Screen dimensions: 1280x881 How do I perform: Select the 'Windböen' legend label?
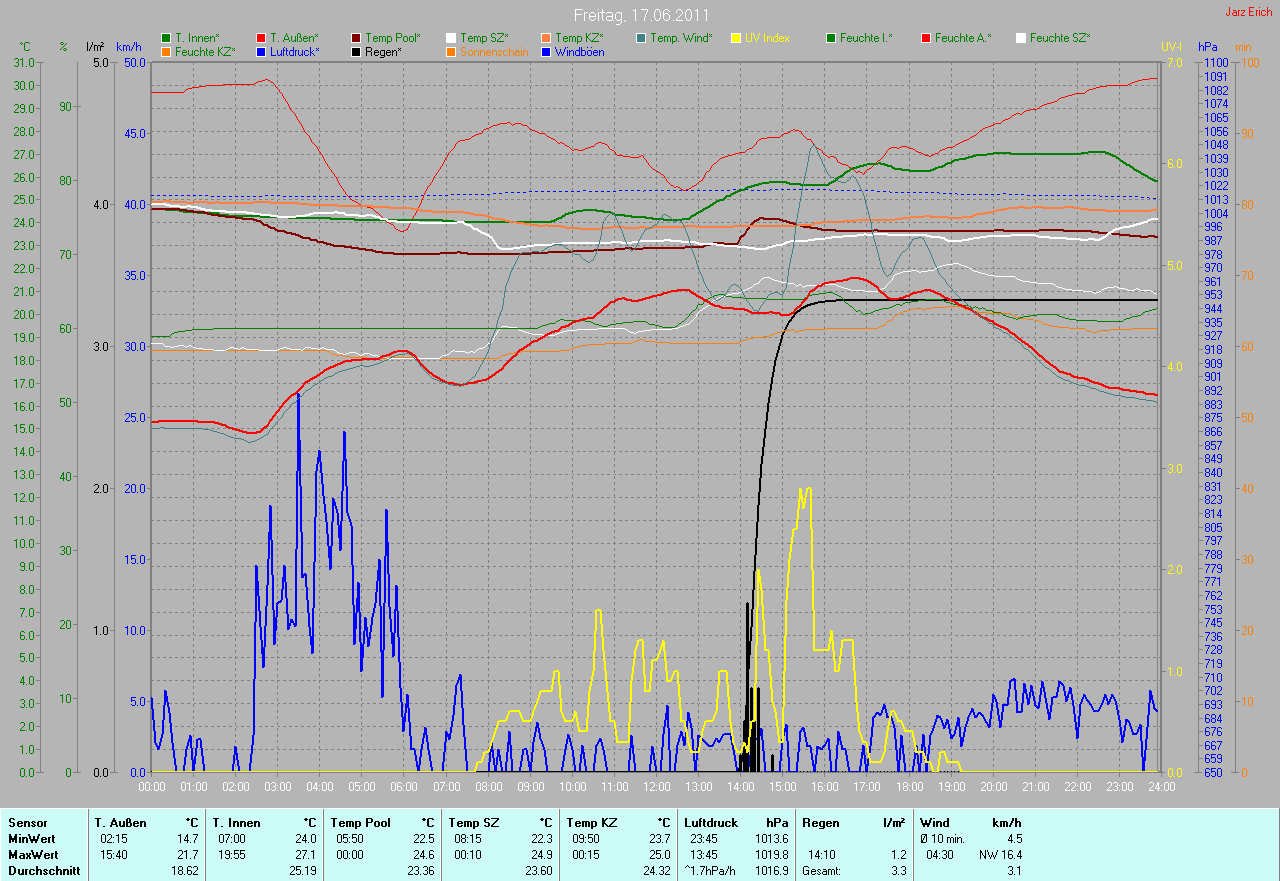point(580,51)
